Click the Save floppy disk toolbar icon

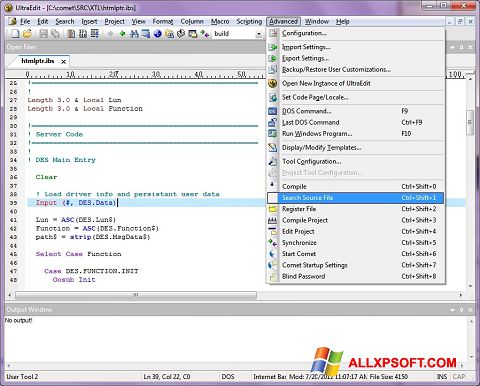(x=44, y=33)
